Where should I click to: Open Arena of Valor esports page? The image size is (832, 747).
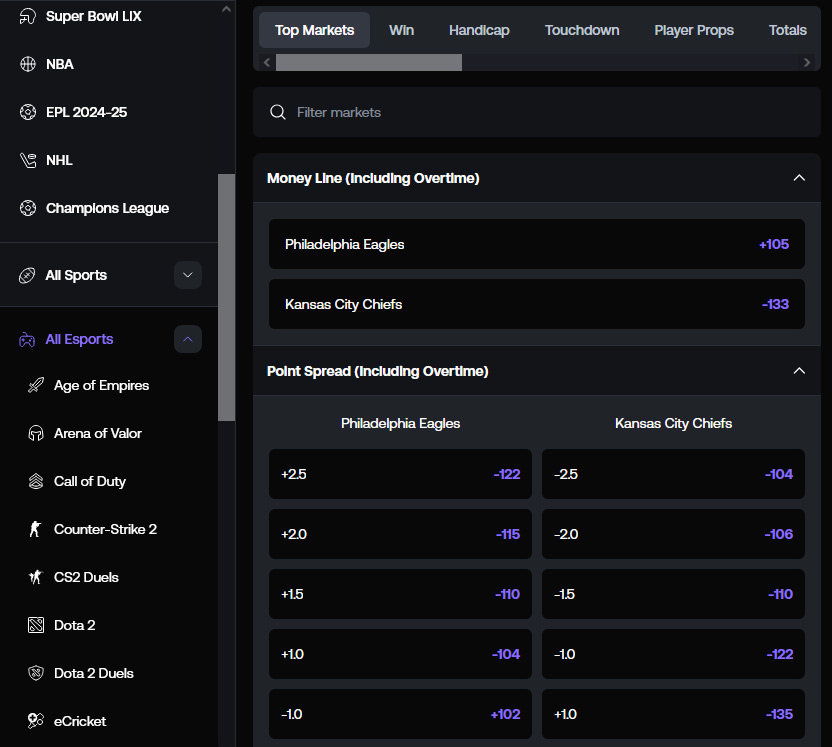coord(98,433)
